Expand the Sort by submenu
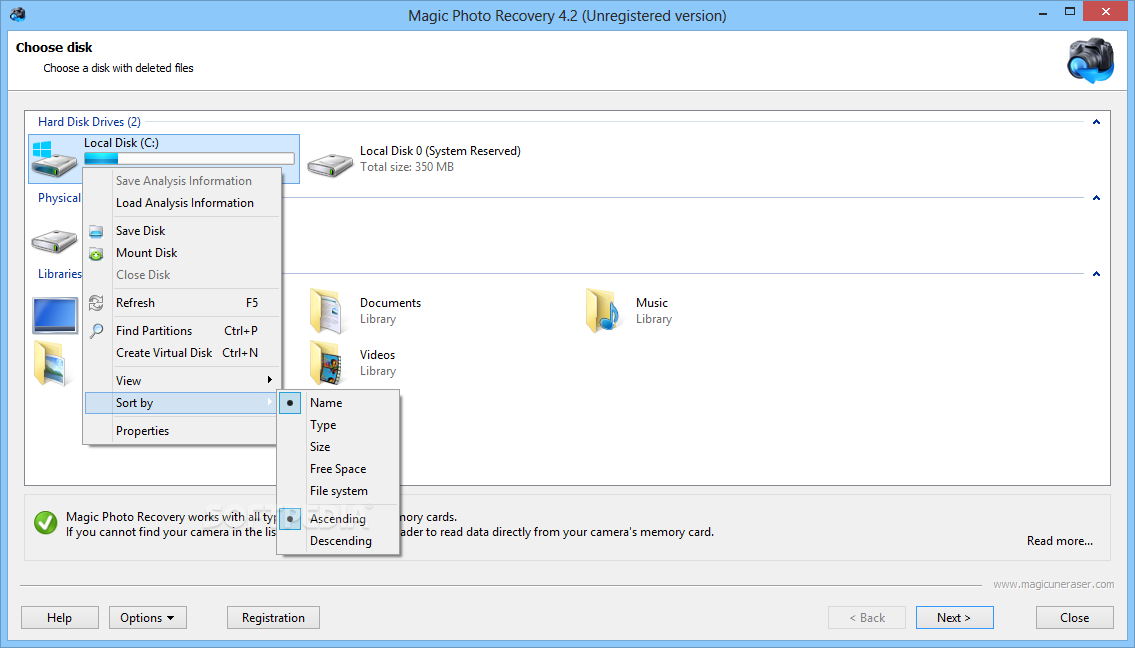The image size is (1135, 648). click(182, 403)
